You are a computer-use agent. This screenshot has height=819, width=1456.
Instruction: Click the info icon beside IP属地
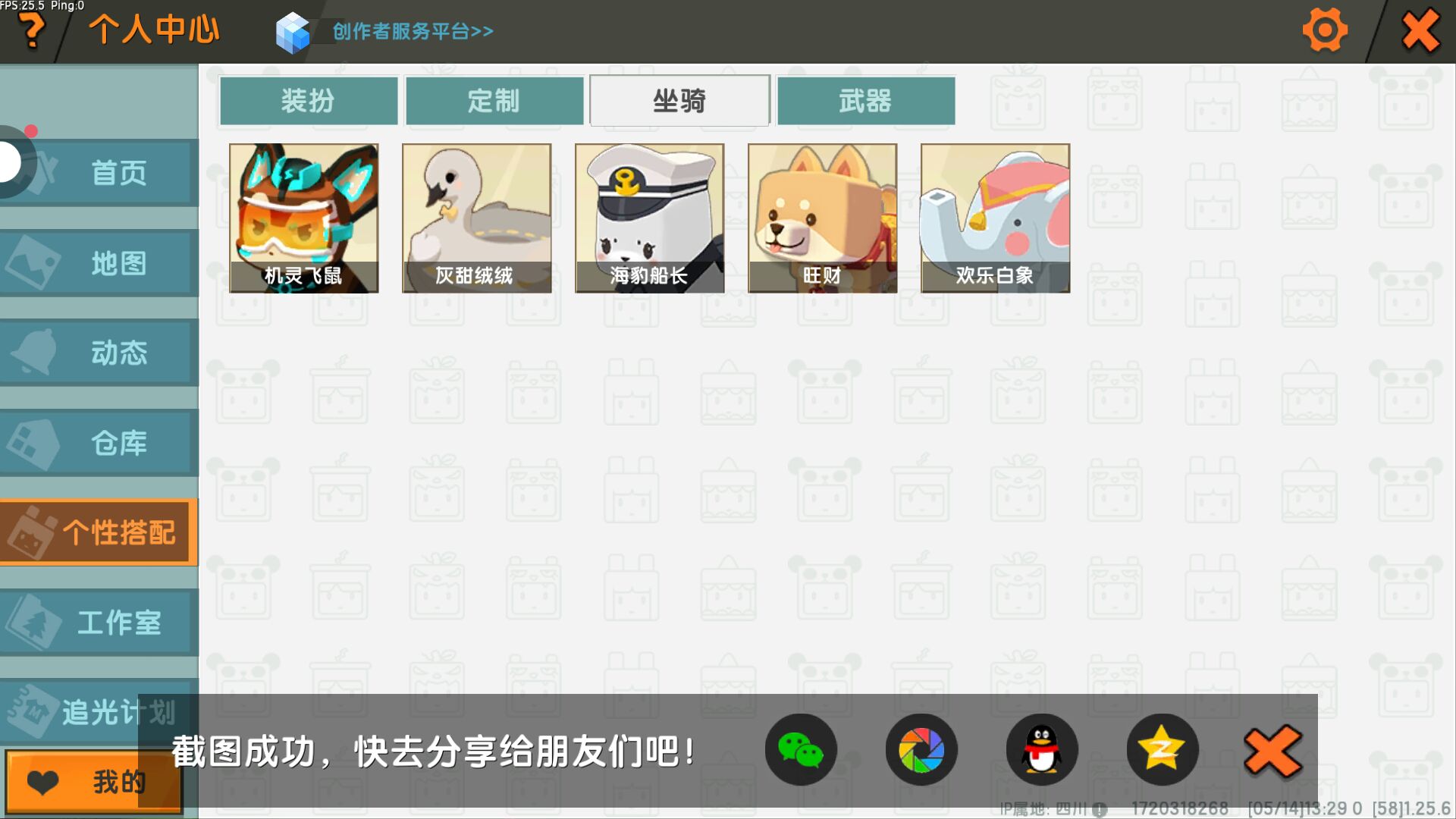[x=1100, y=809]
